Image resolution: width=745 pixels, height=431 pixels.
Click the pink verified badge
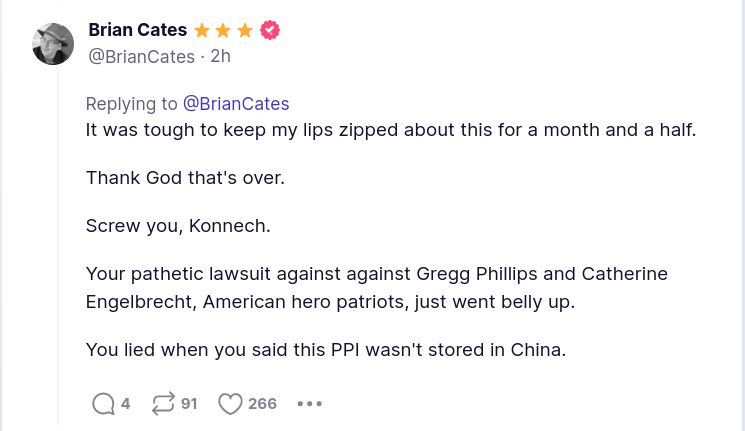270,30
